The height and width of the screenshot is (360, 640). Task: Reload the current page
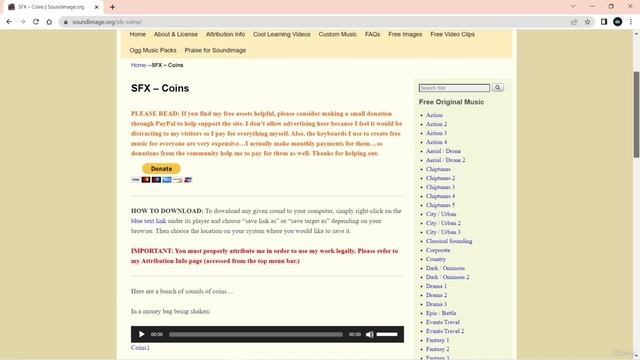36,22
